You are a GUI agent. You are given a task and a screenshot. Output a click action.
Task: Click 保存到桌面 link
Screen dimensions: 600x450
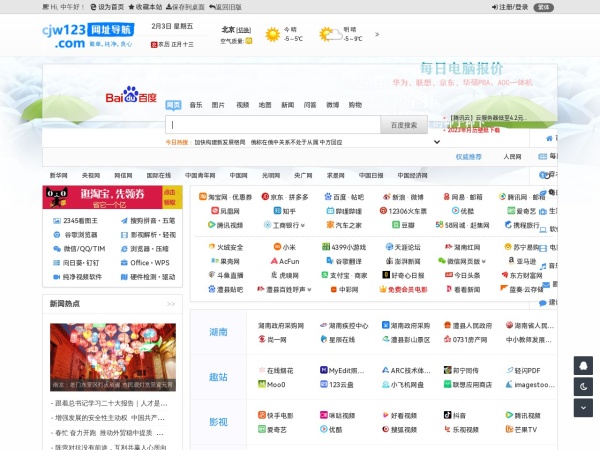185,7
